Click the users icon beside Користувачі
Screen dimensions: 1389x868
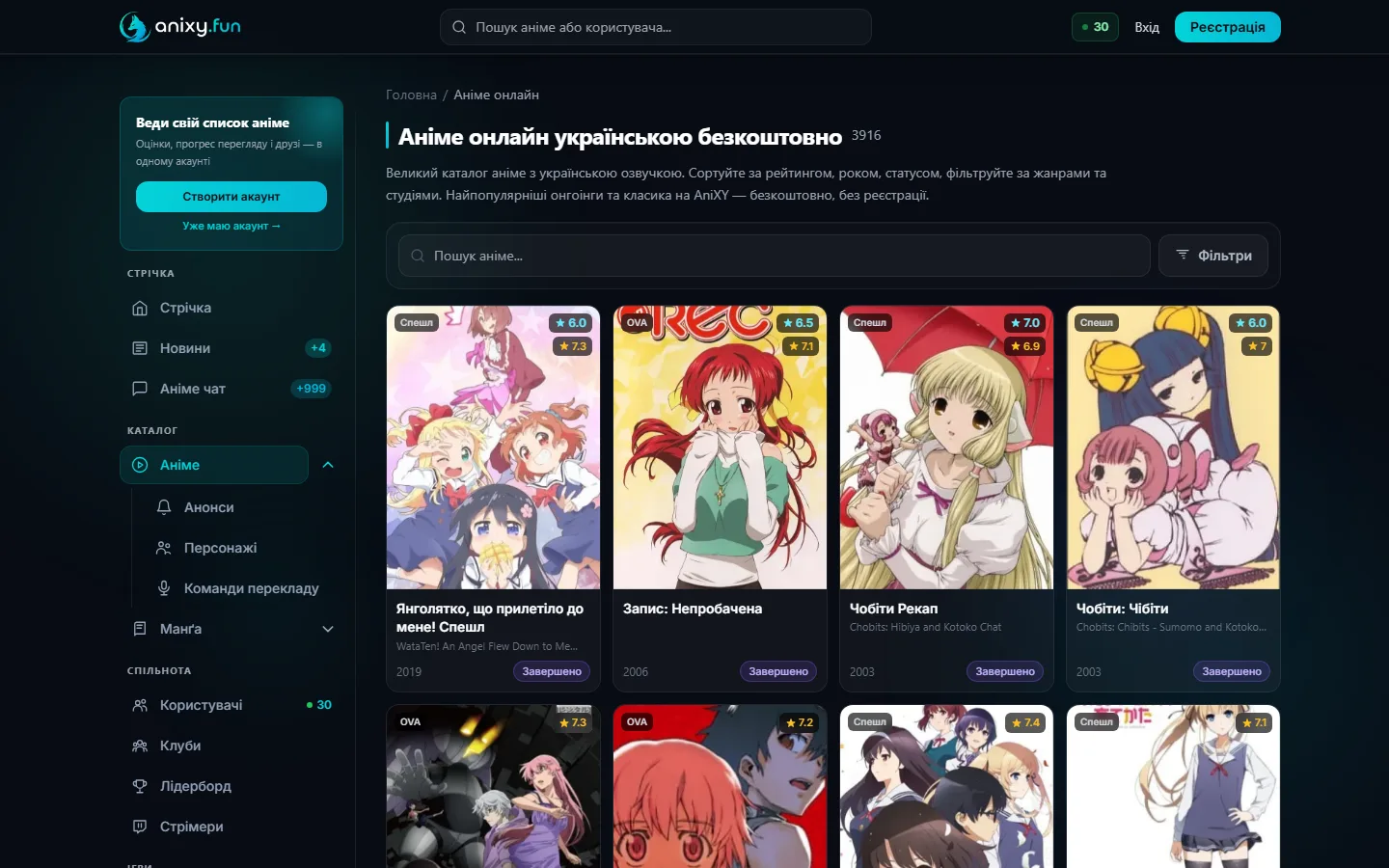[140, 705]
